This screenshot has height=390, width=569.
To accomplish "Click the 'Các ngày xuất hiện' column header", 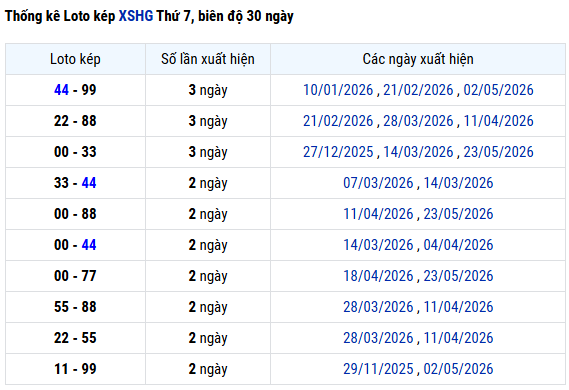I will click(418, 59).
